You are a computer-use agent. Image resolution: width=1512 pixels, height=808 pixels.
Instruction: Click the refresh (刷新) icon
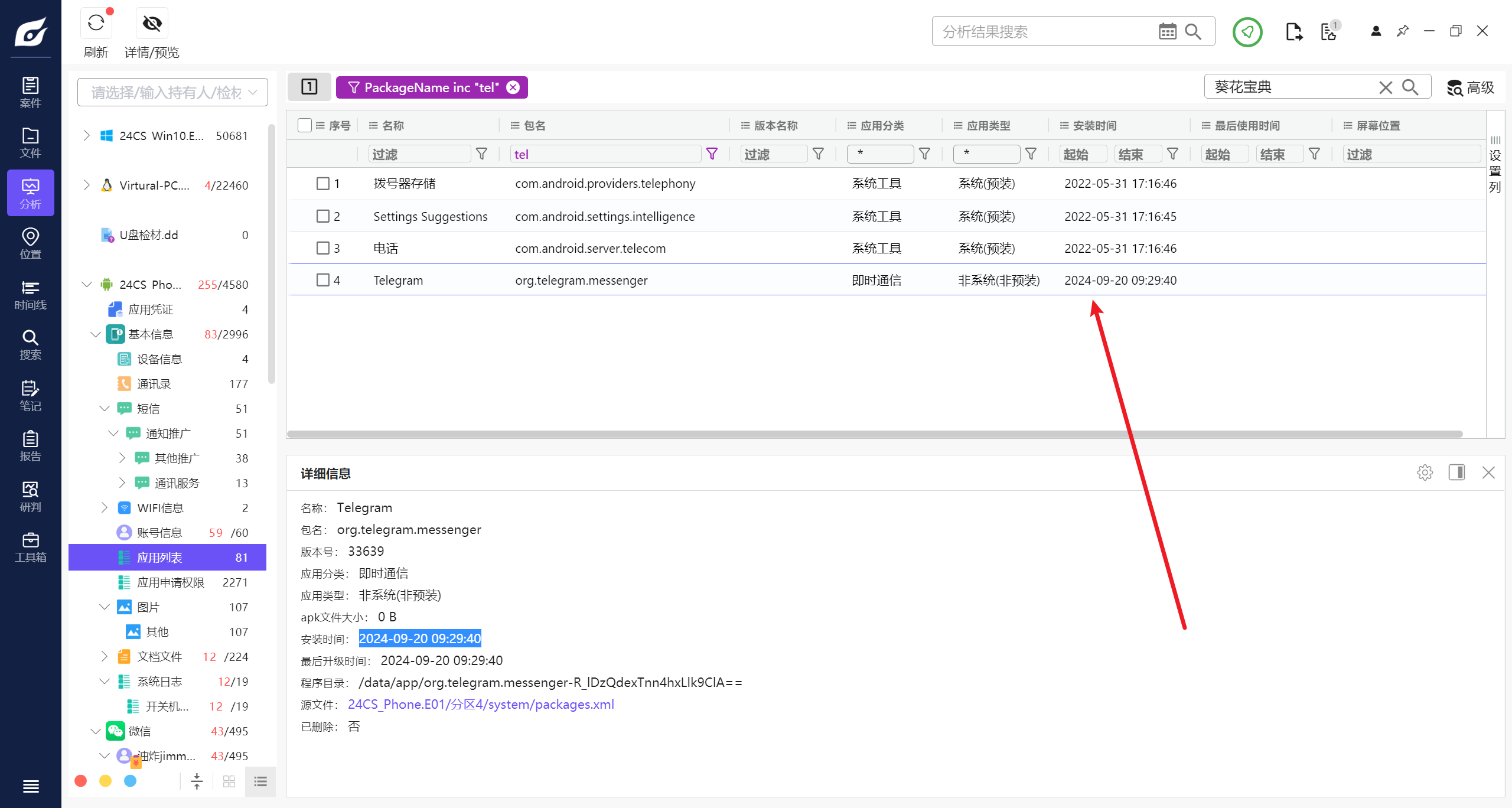point(96,24)
